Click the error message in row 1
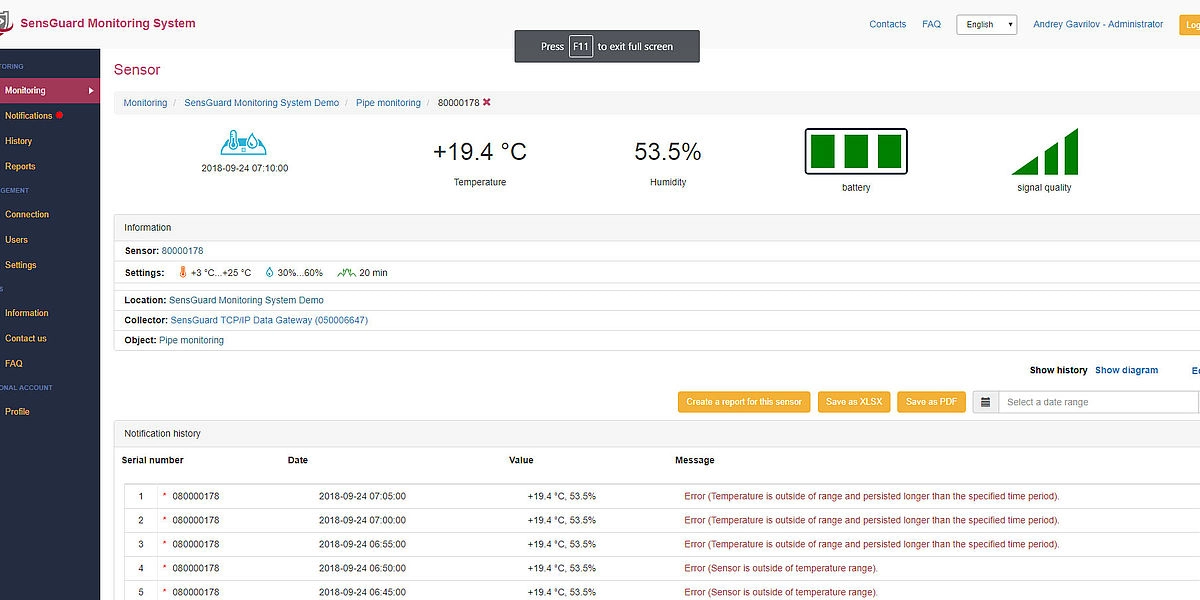 (x=871, y=496)
